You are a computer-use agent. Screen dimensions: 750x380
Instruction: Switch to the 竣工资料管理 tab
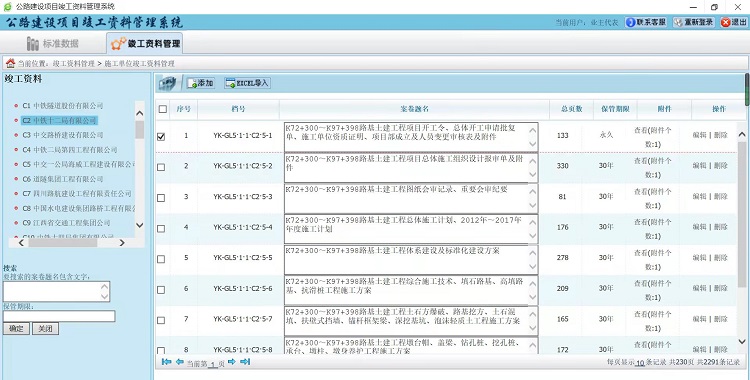pyautogui.click(x=145, y=44)
